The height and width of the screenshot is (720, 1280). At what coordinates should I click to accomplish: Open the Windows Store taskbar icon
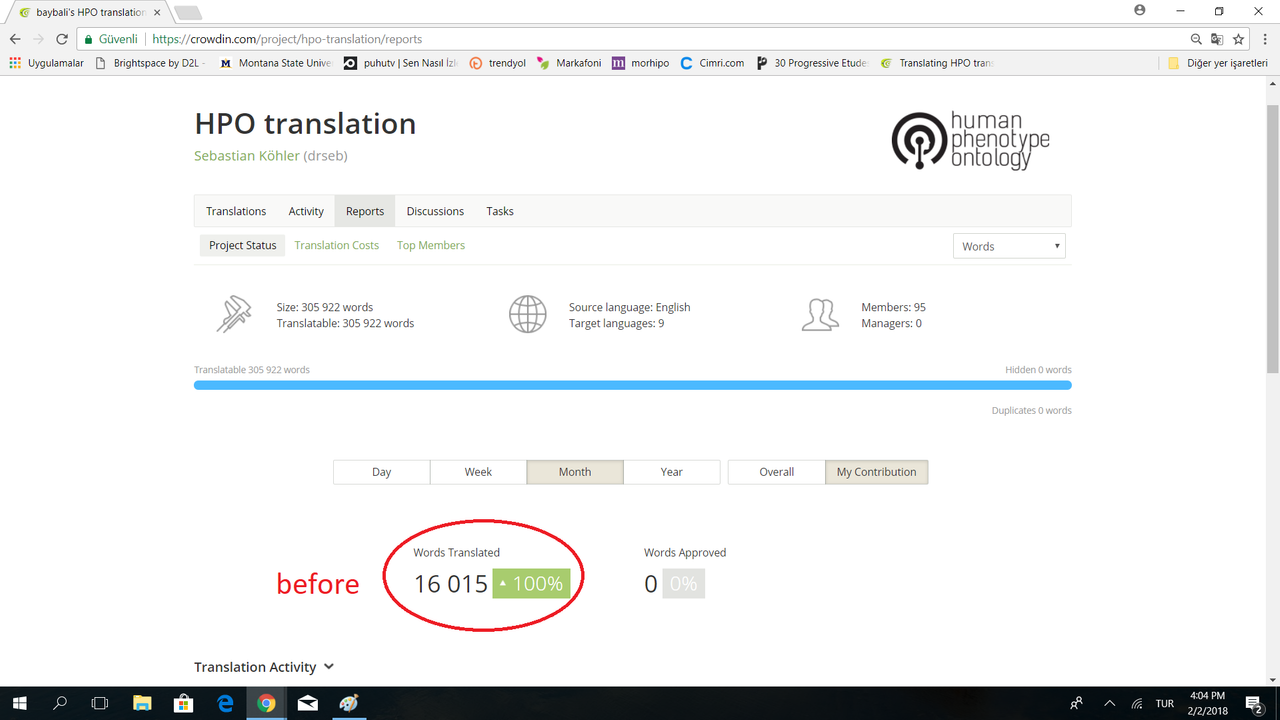[183, 703]
